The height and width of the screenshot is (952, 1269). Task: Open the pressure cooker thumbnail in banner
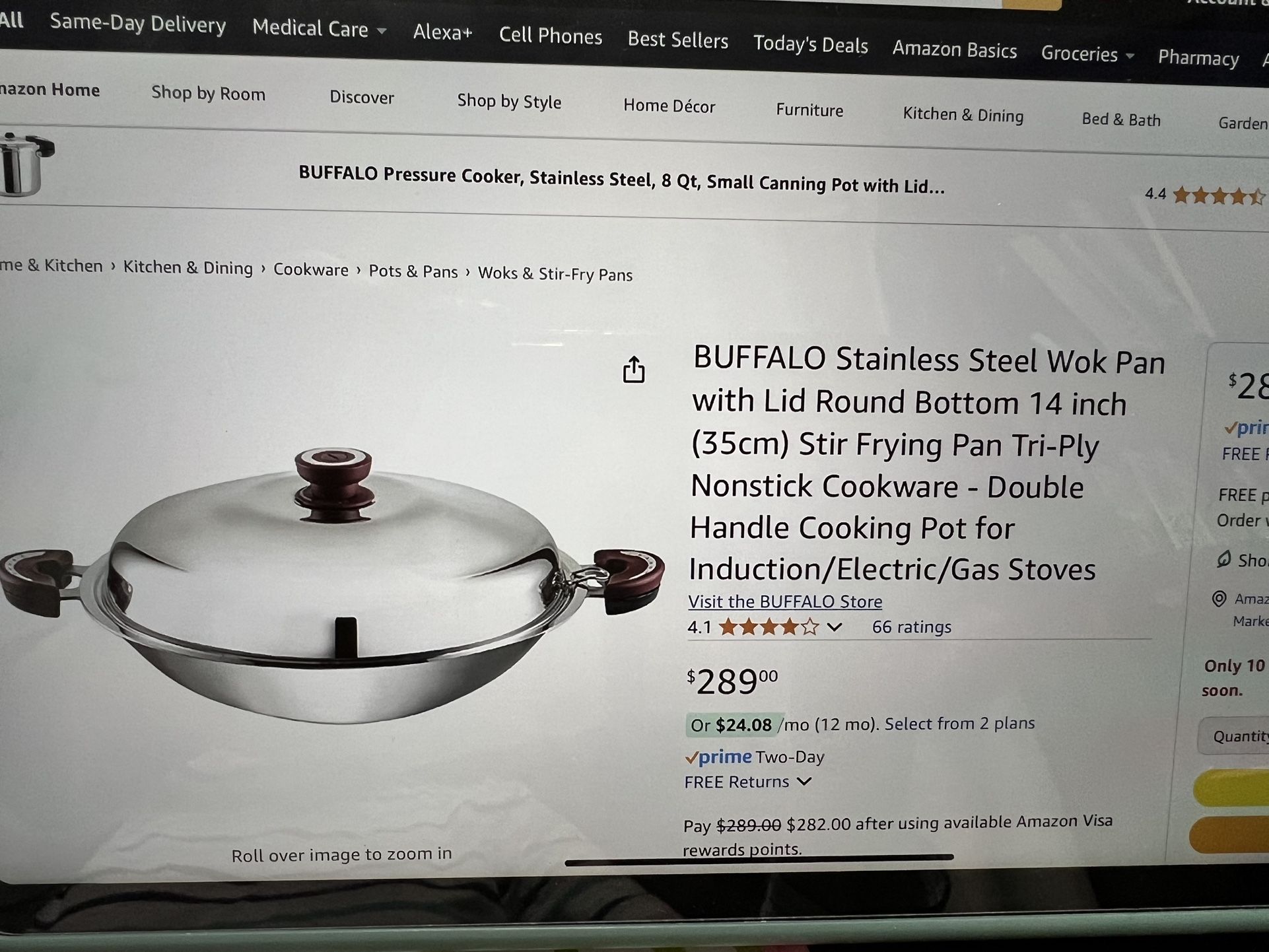(25, 165)
